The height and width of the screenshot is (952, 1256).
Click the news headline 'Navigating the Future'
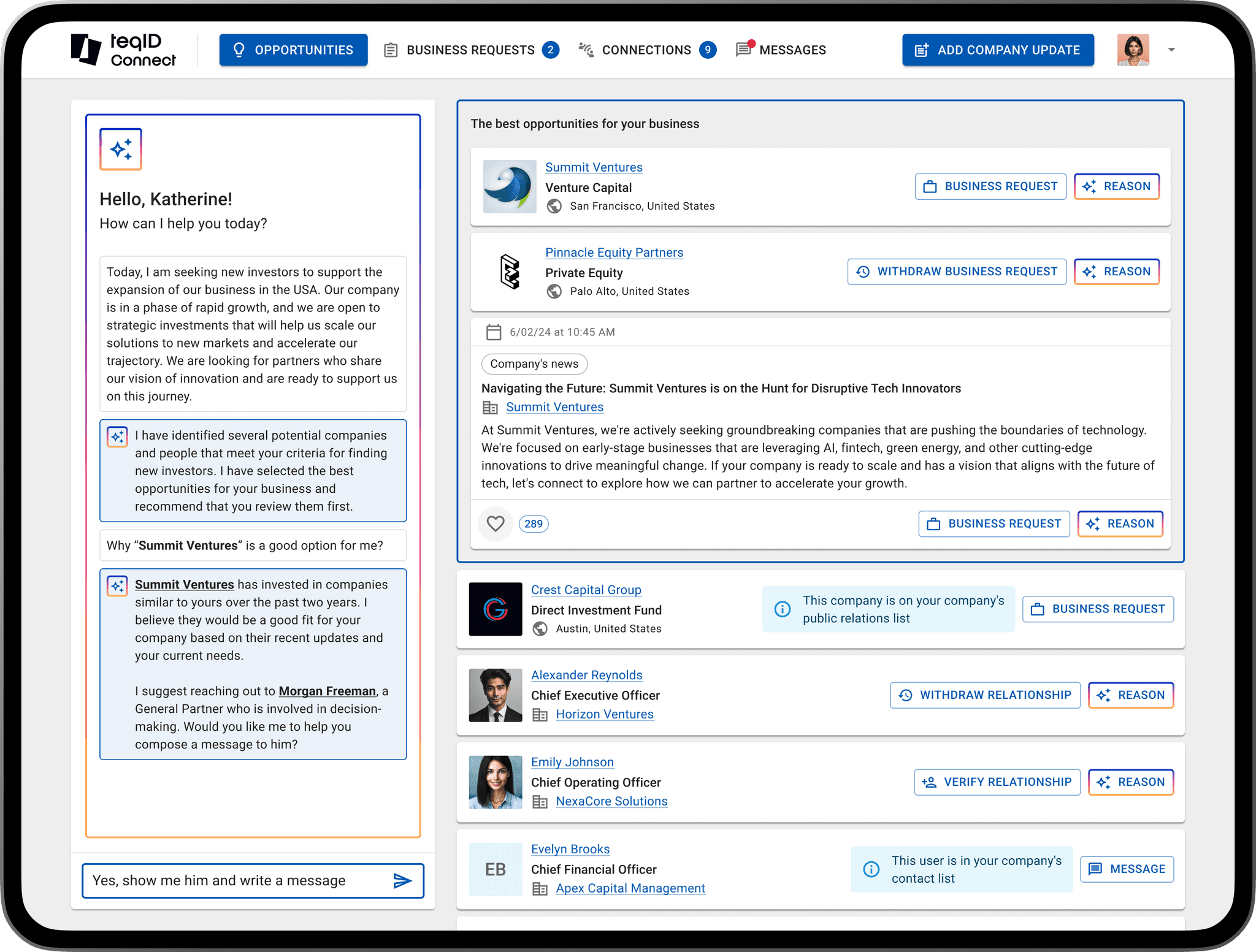(721, 389)
